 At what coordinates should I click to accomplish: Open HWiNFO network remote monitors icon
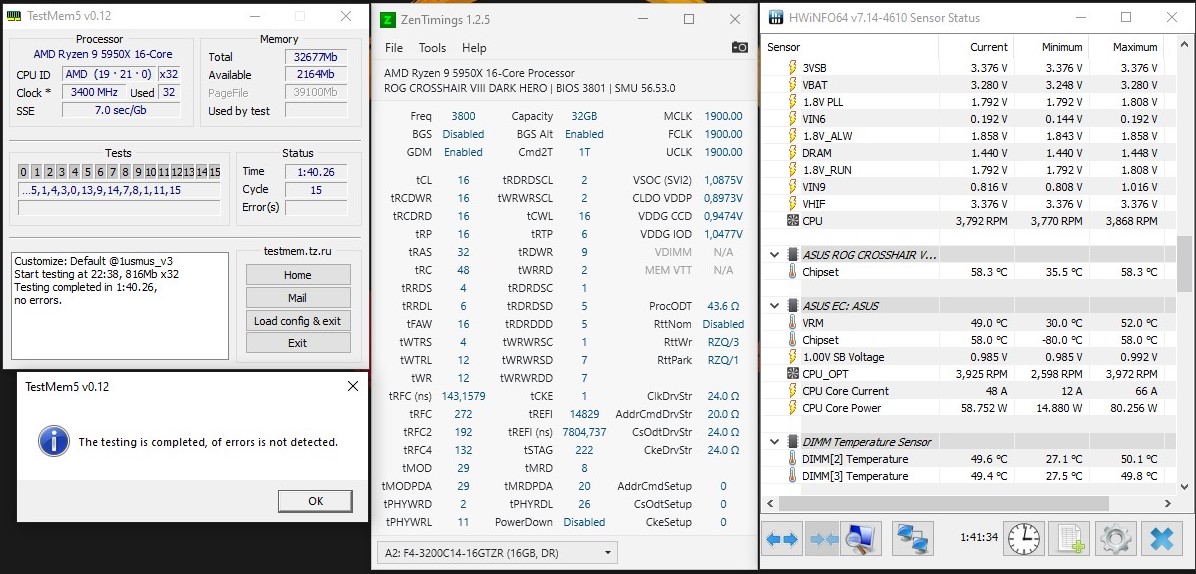pyautogui.click(x=911, y=540)
